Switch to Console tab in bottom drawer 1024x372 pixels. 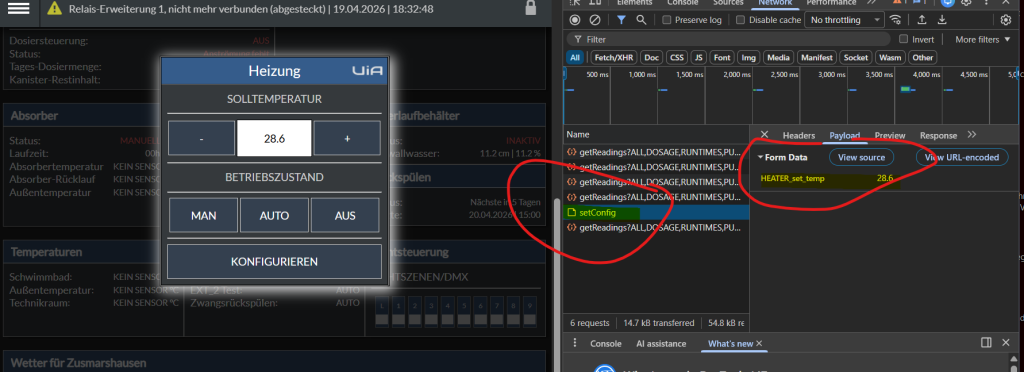coord(606,343)
